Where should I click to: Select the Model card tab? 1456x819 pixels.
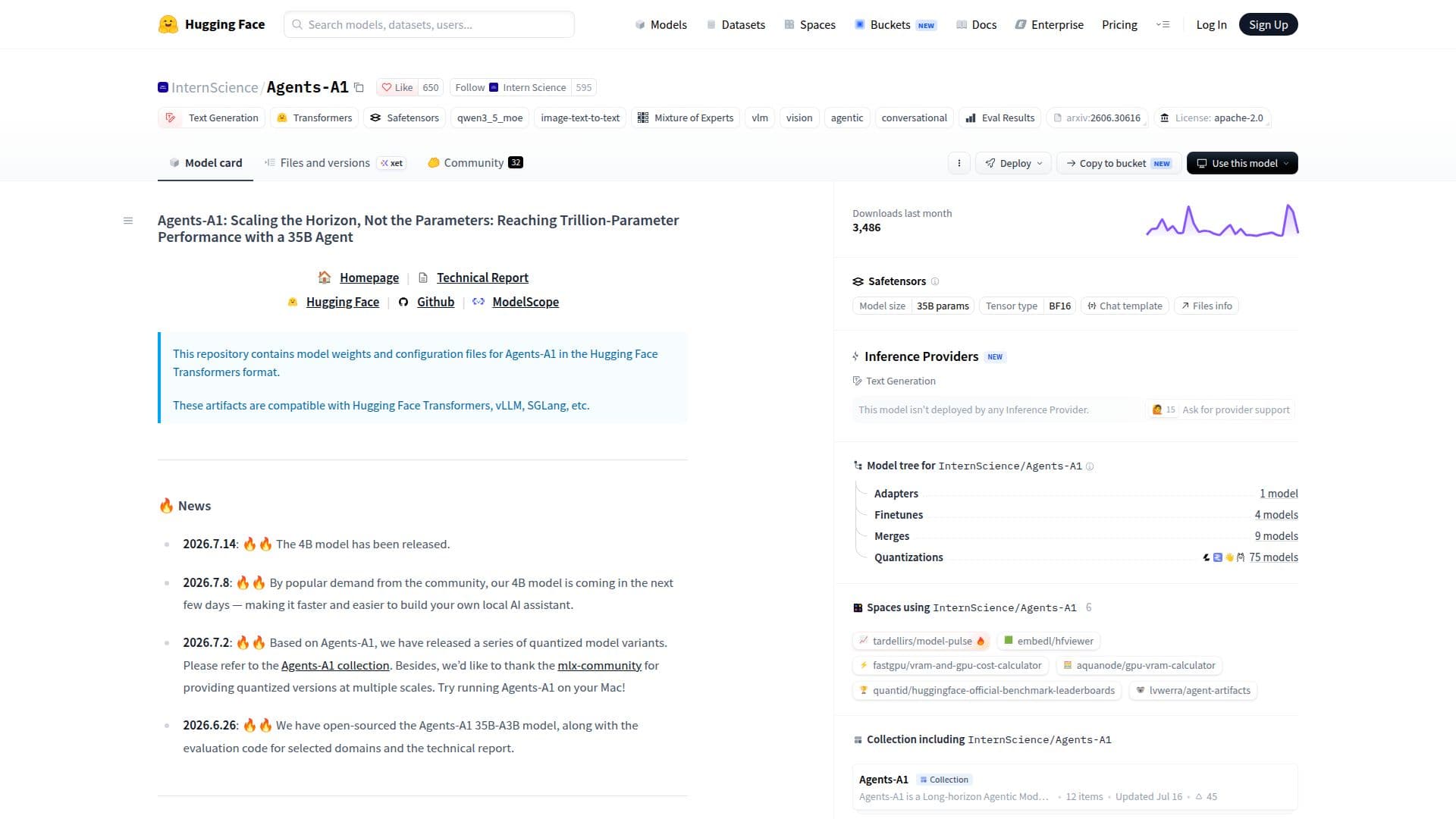206,162
